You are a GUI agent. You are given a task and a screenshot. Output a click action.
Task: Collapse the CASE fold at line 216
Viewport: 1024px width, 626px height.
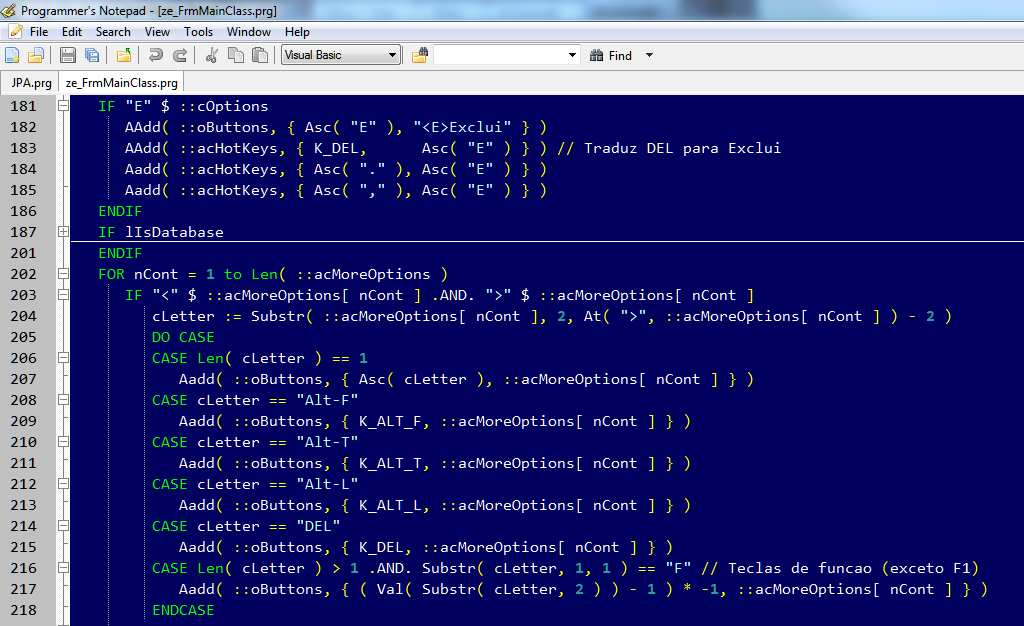(x=63, y=568)
